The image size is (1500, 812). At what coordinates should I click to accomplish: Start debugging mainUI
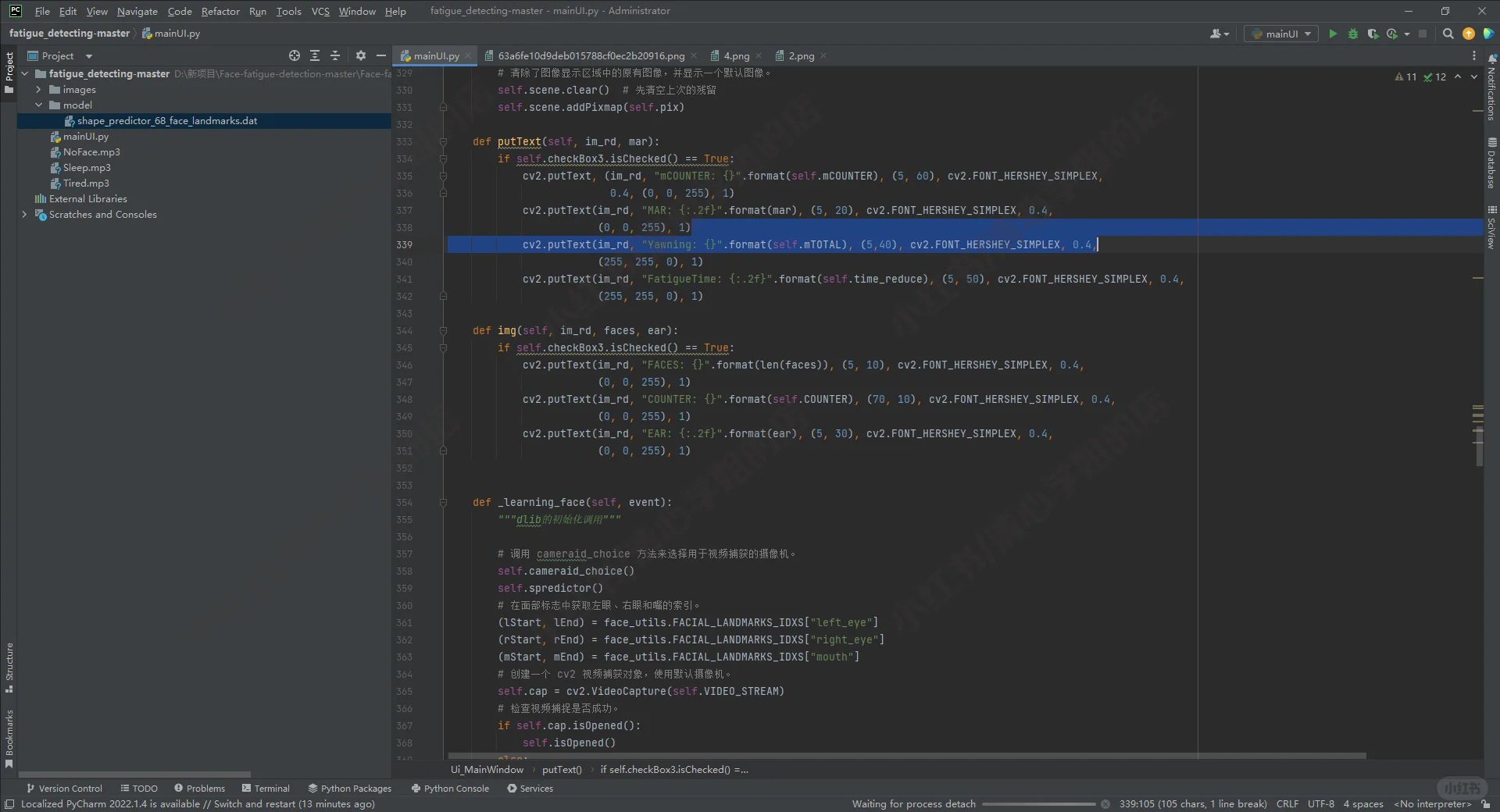click(x=1353, y=34)
